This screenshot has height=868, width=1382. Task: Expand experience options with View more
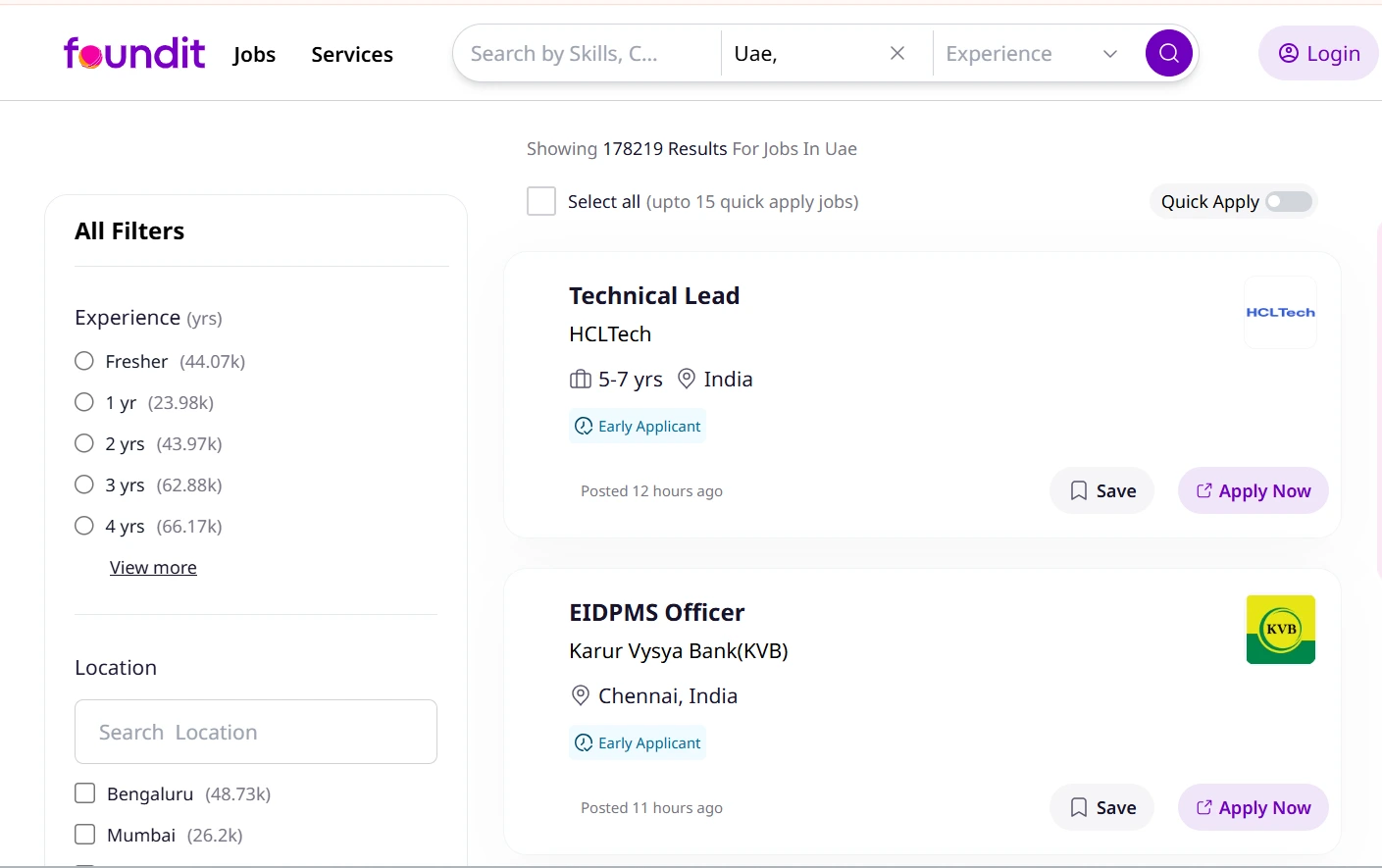pos(153,567)
